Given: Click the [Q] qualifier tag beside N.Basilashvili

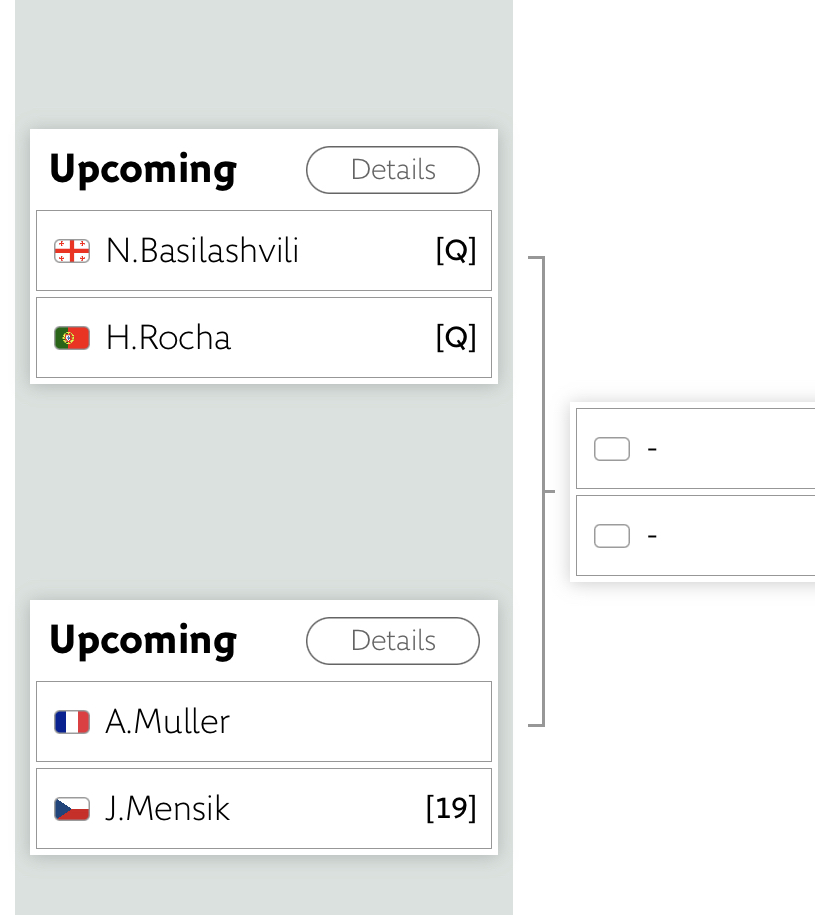Looking at the screenshot, I should click(456, 251).
